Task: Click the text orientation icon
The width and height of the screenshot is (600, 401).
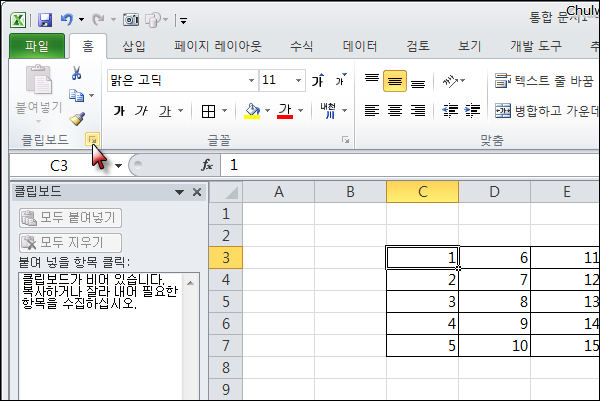Action: click(450, 81)
